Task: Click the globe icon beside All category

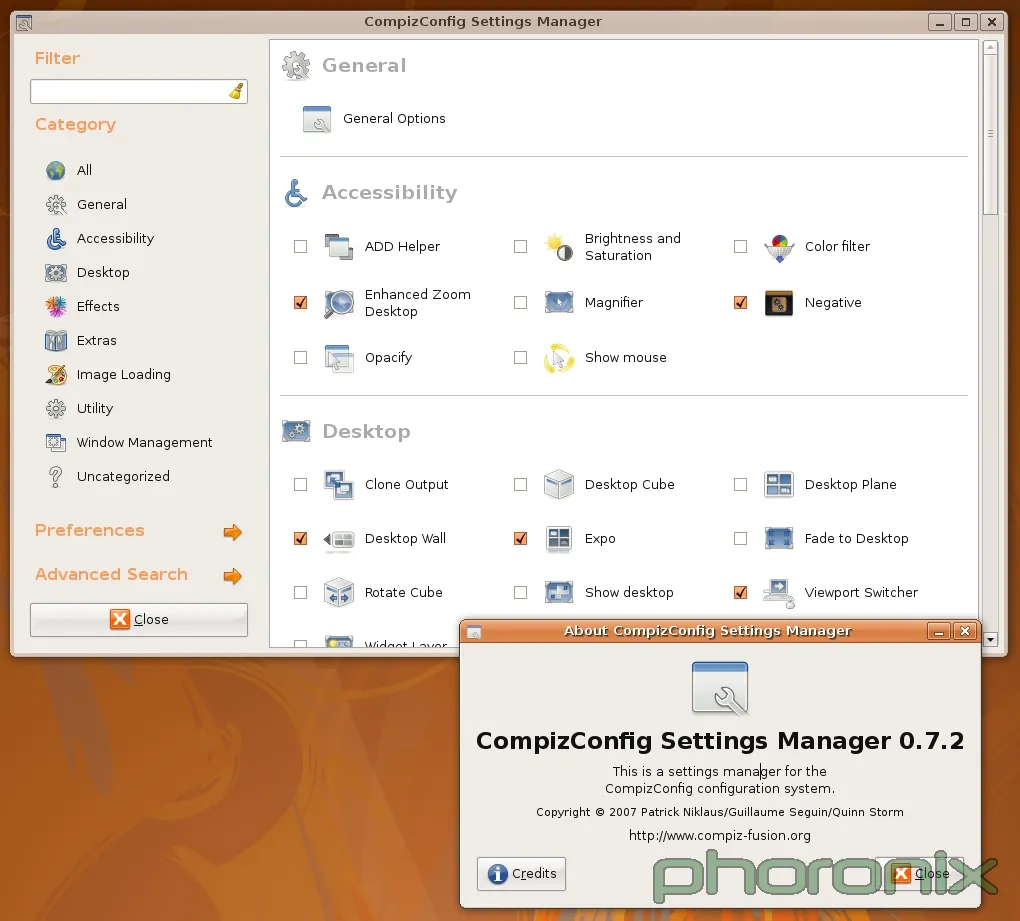Action: tap(56, 170)
